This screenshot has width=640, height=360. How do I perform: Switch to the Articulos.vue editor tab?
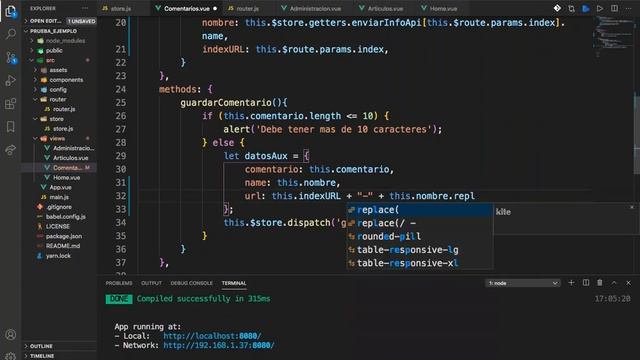click(384, 8)
